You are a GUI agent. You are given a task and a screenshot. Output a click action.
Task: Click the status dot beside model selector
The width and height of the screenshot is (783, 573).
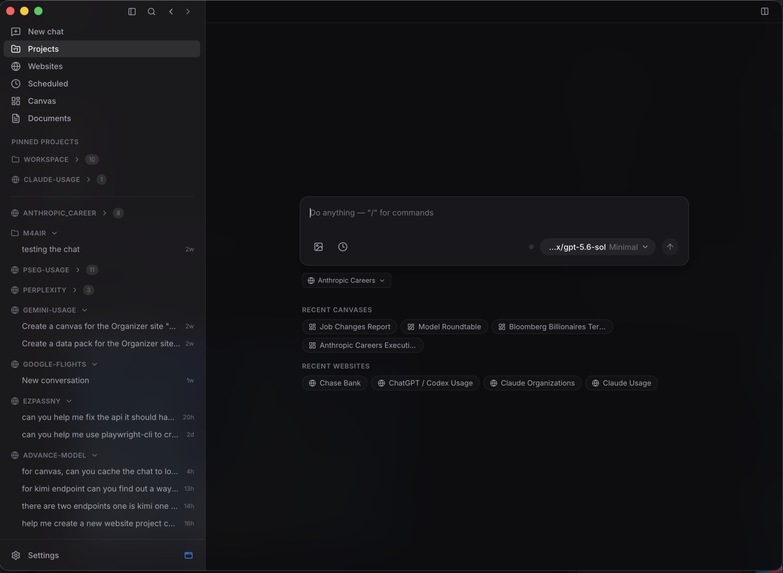(531, 247)
